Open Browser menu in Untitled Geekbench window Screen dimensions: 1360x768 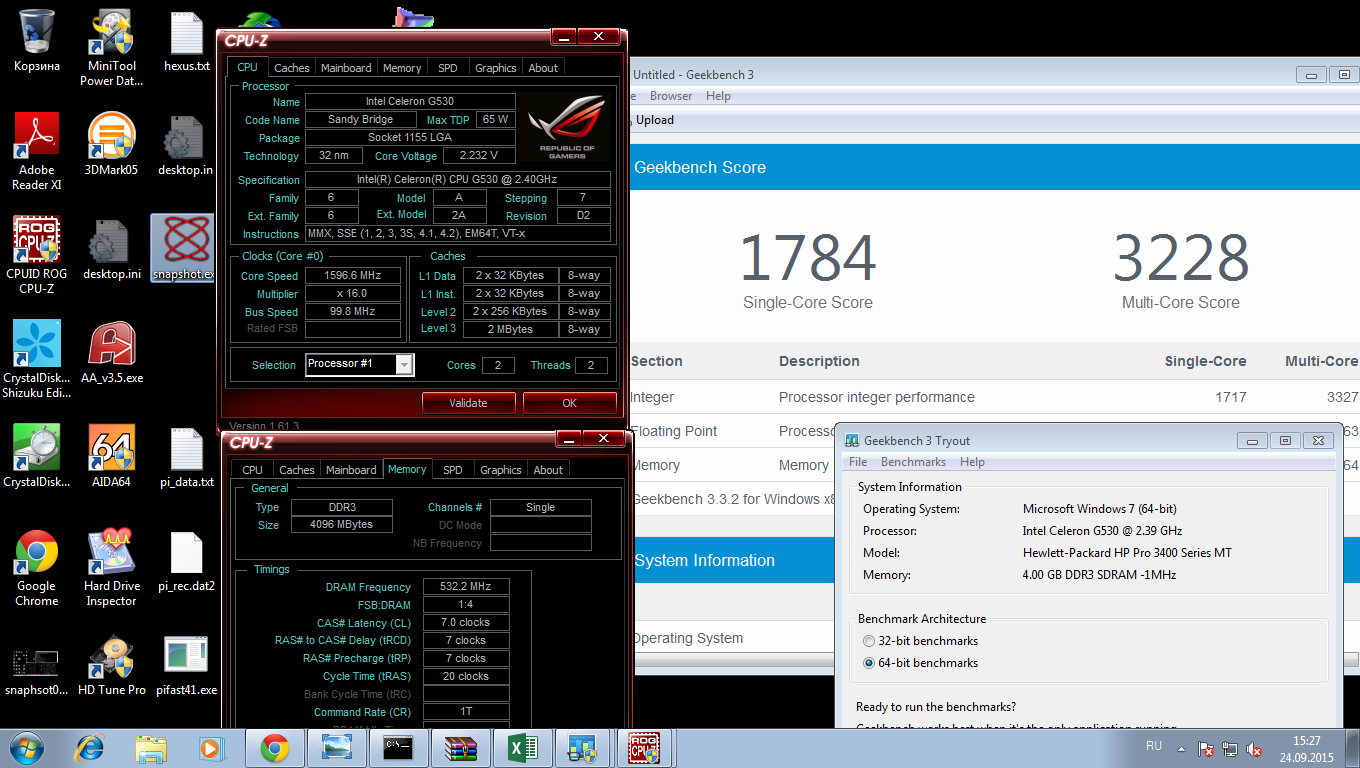pyautogui.click(x=671, y=96)
